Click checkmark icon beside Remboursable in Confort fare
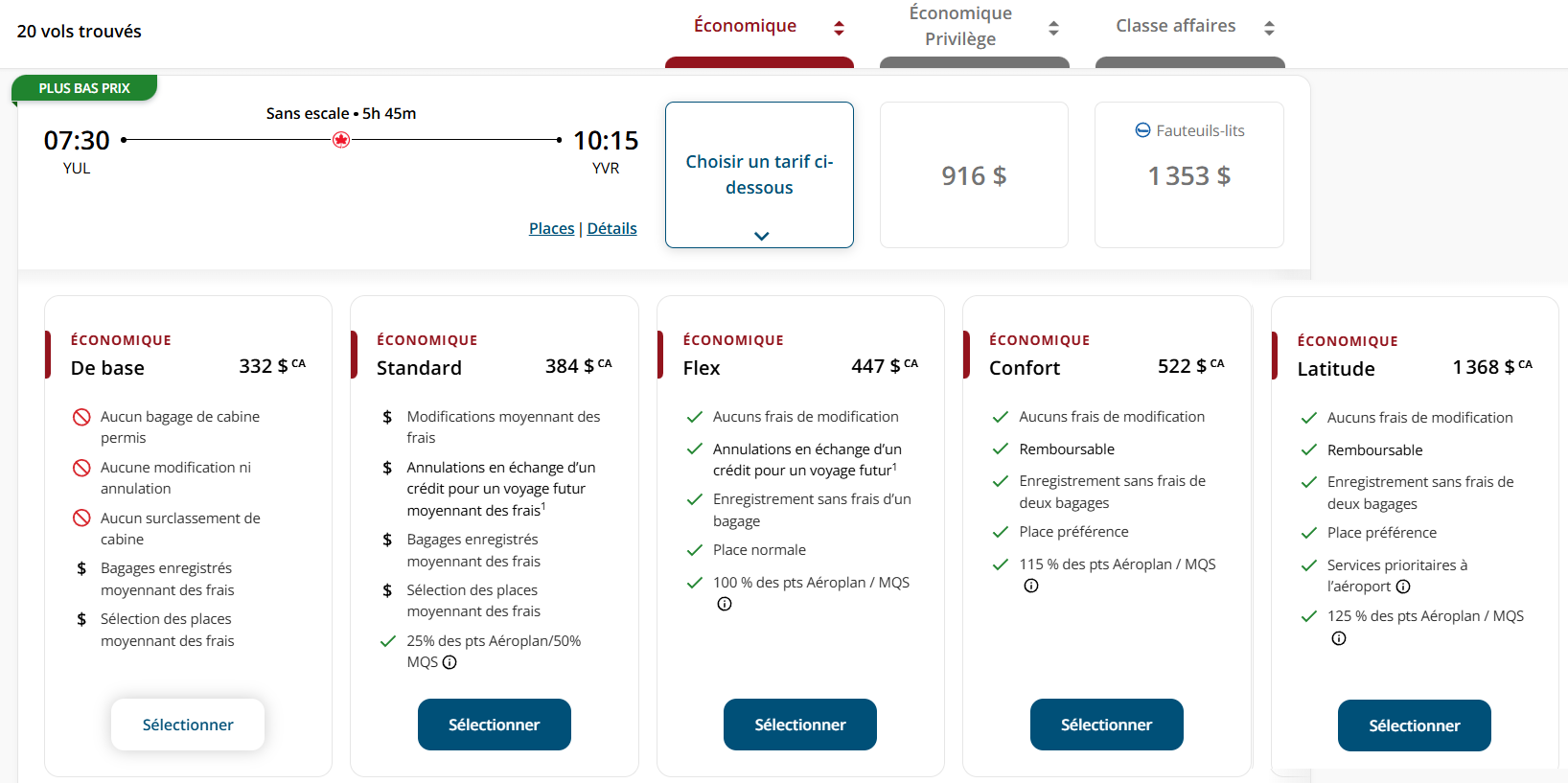 tap(1000, 449)
